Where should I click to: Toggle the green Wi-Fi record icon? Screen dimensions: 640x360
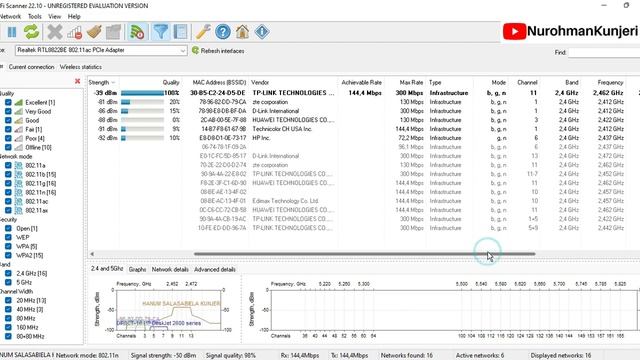pos(137,32)
